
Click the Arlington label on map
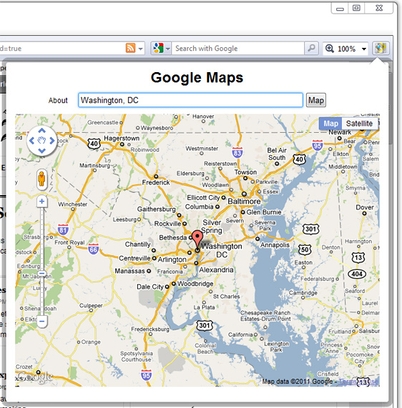click(x=172, y=260)
